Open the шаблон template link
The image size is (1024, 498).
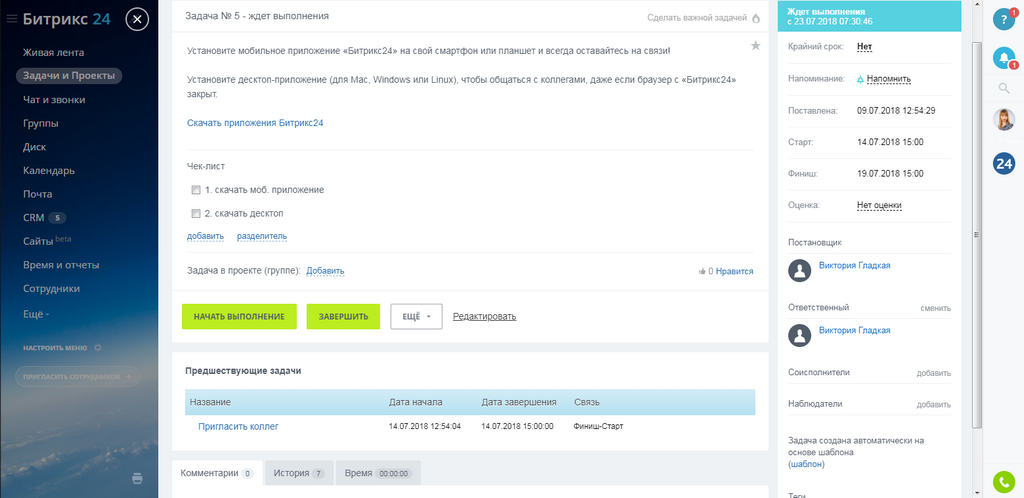tap(807, 465)
